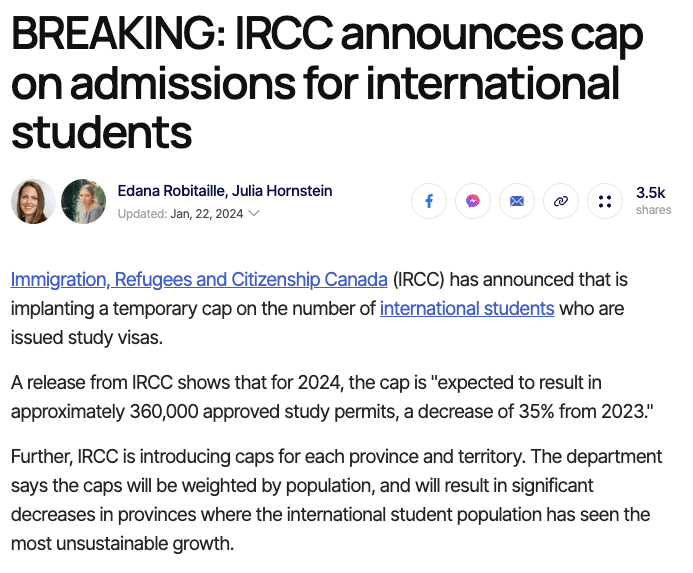Share the article by email envelope icon

click(517, 201)
